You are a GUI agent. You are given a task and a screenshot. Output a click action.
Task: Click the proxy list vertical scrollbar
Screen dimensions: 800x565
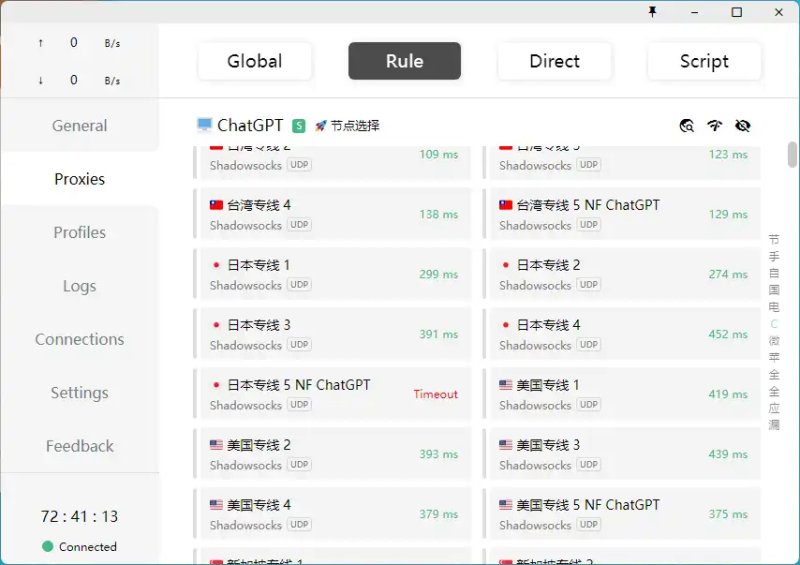pyautogui.click(x=792, y=155)
